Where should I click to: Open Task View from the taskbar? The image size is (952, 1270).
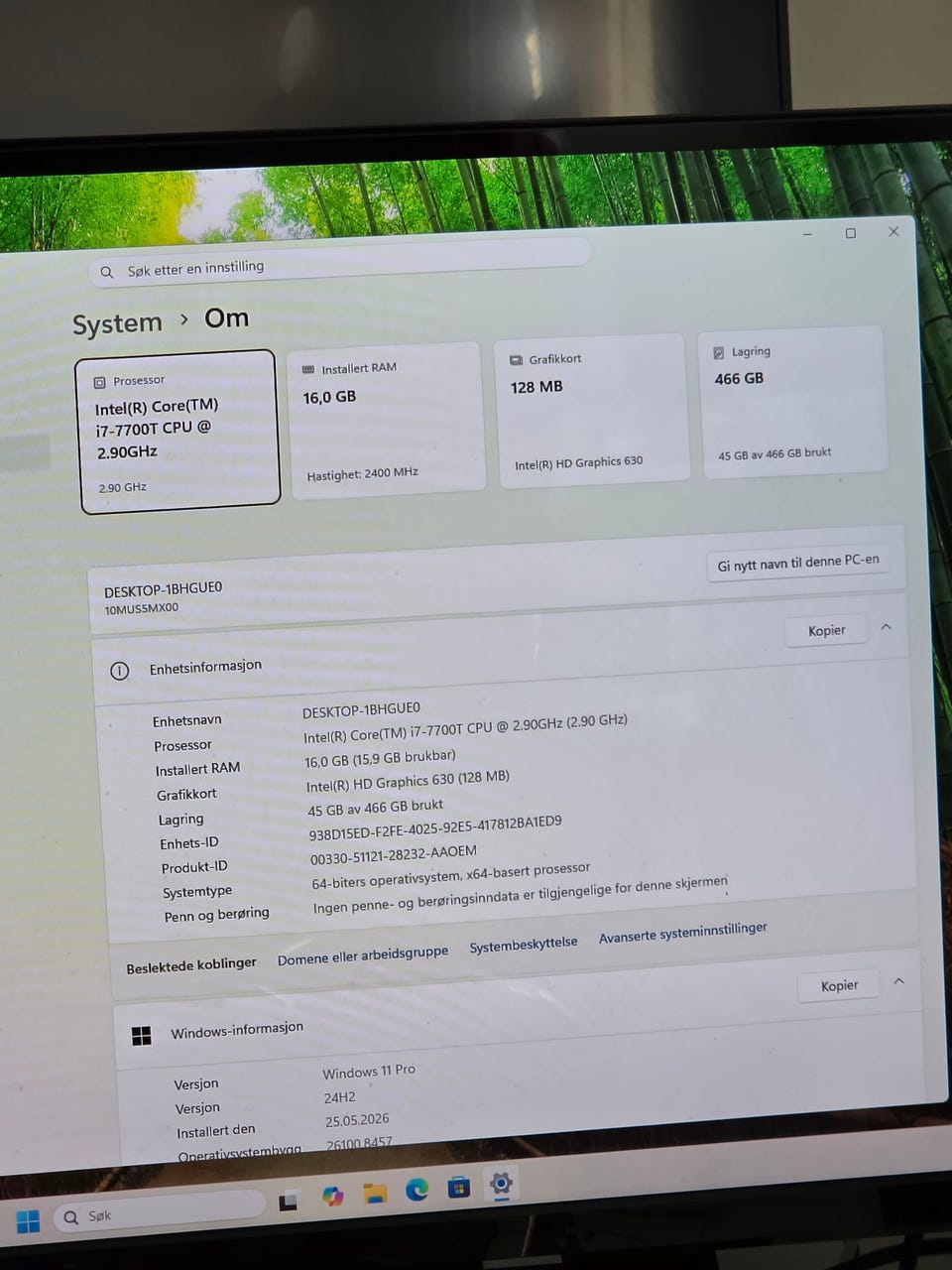pyautogui.click(x=289, y=1201)
